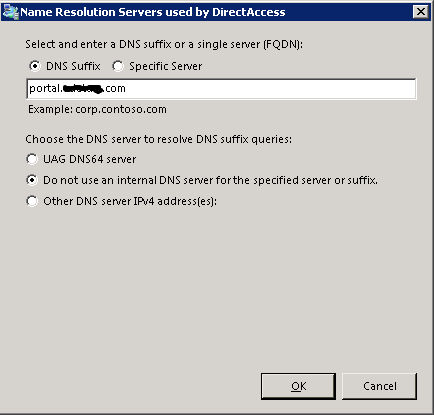Click the dialog title text in title bar
434x415 pixels.
coord(153,12)
